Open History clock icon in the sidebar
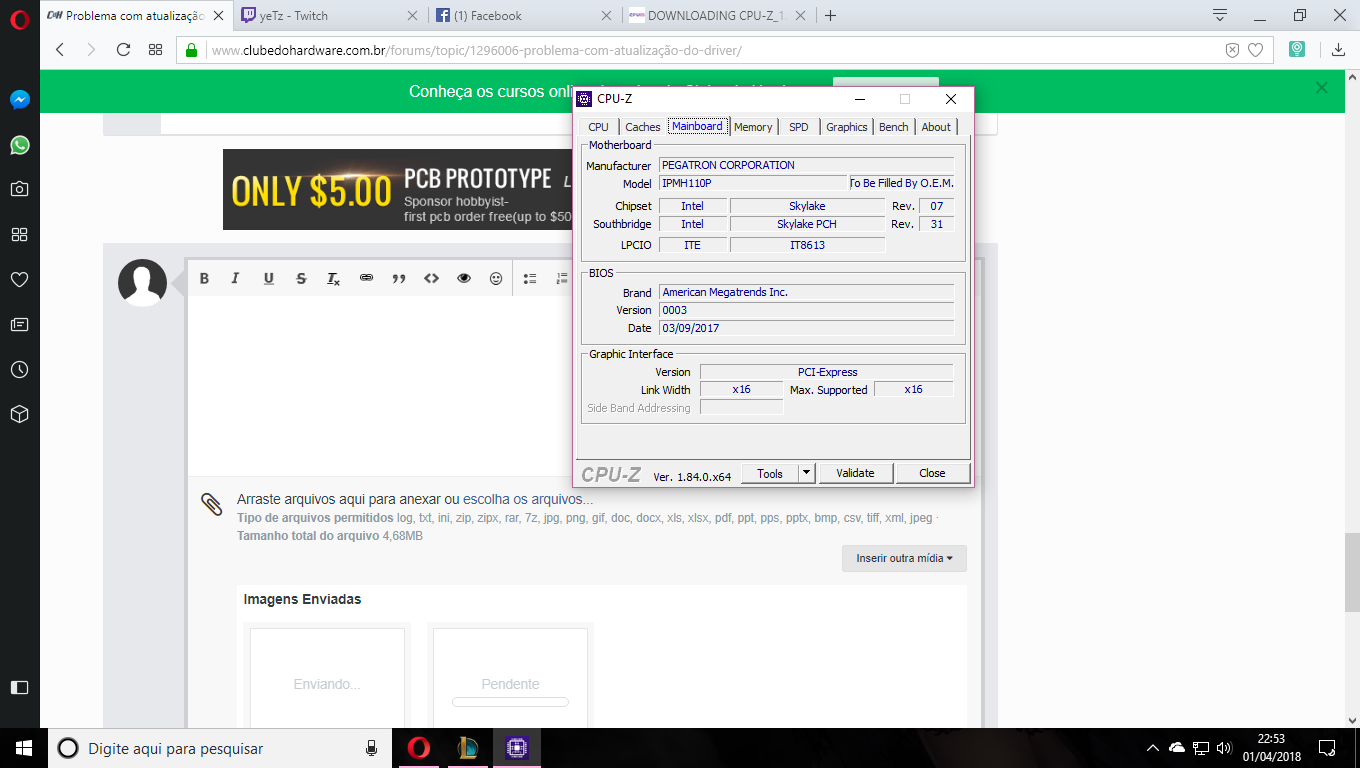 (x=19, y=369)
